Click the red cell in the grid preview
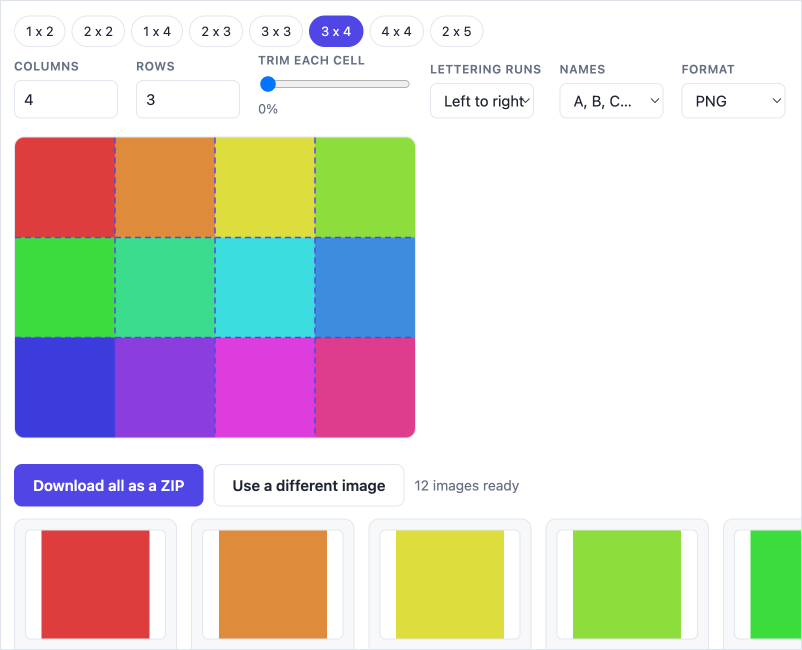 pos(65,187)
